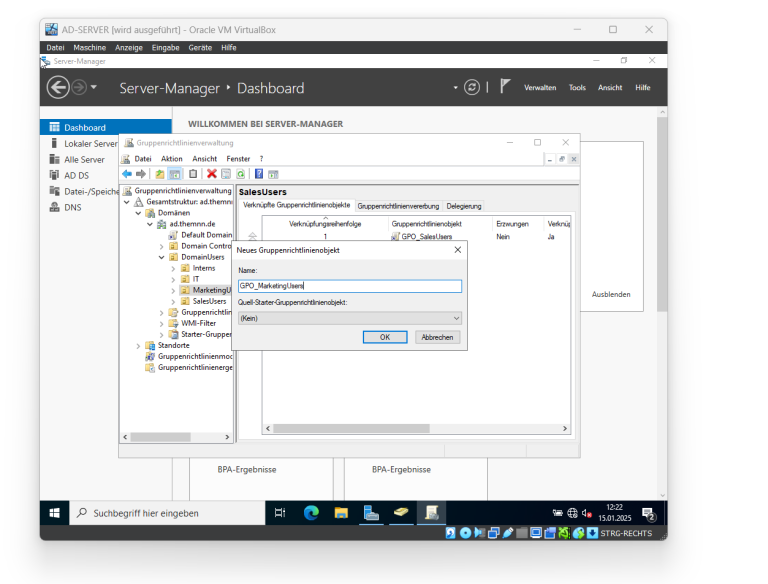Click the red X delete icon

212,174
